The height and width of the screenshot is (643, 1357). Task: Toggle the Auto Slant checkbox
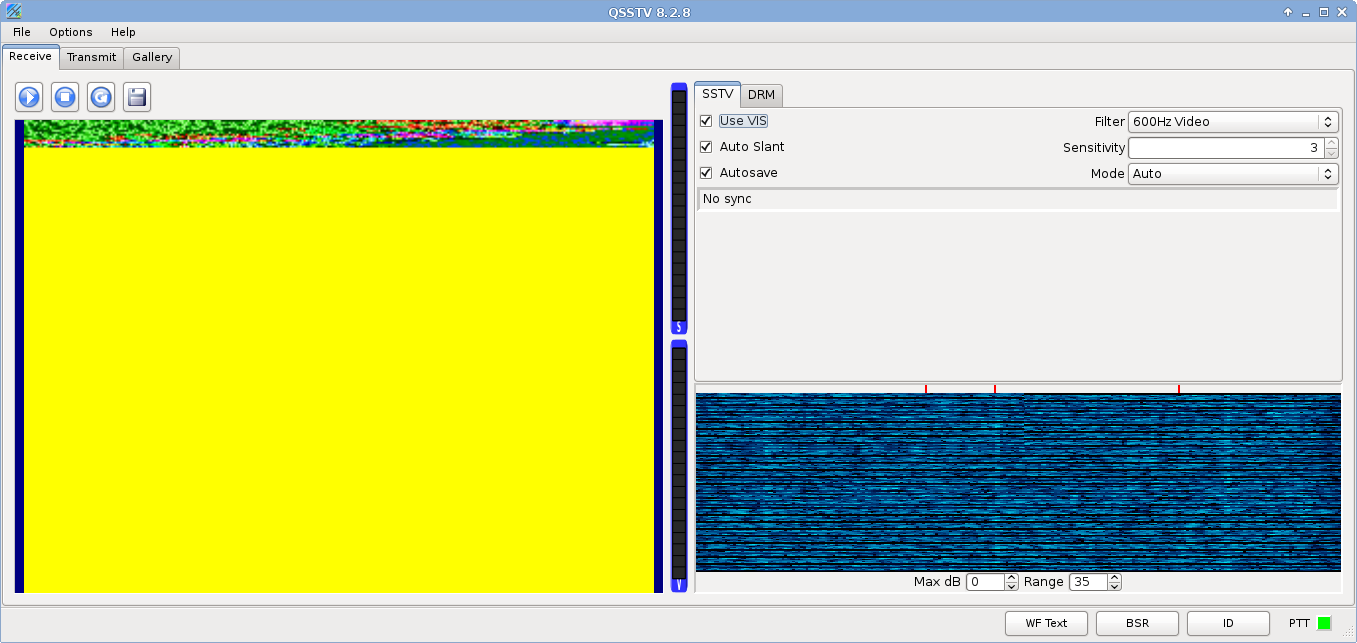point(706,147)
